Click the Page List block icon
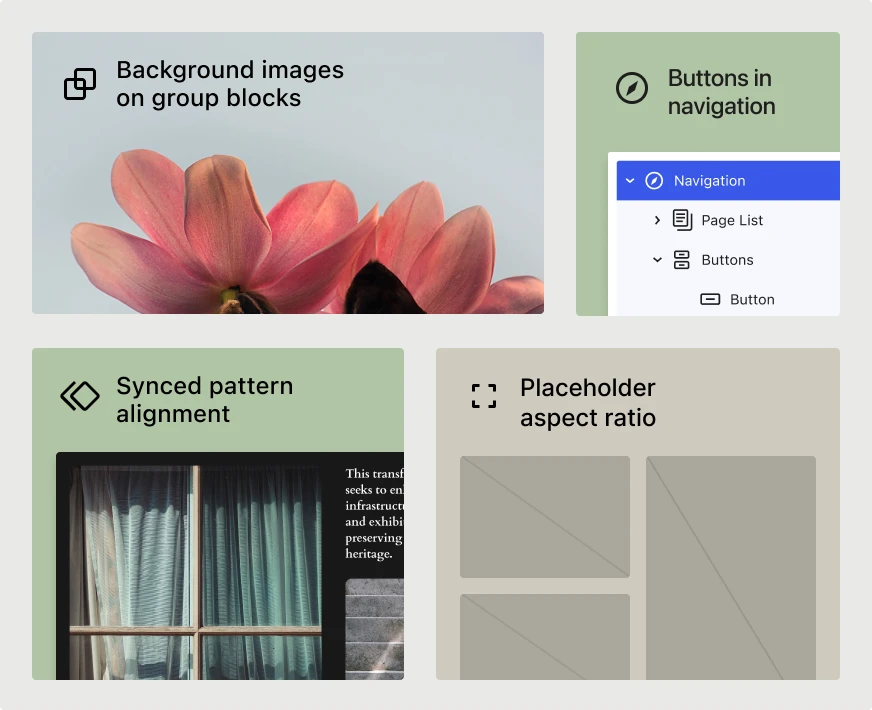The image size is (872, 710). [x=682, y=220]
